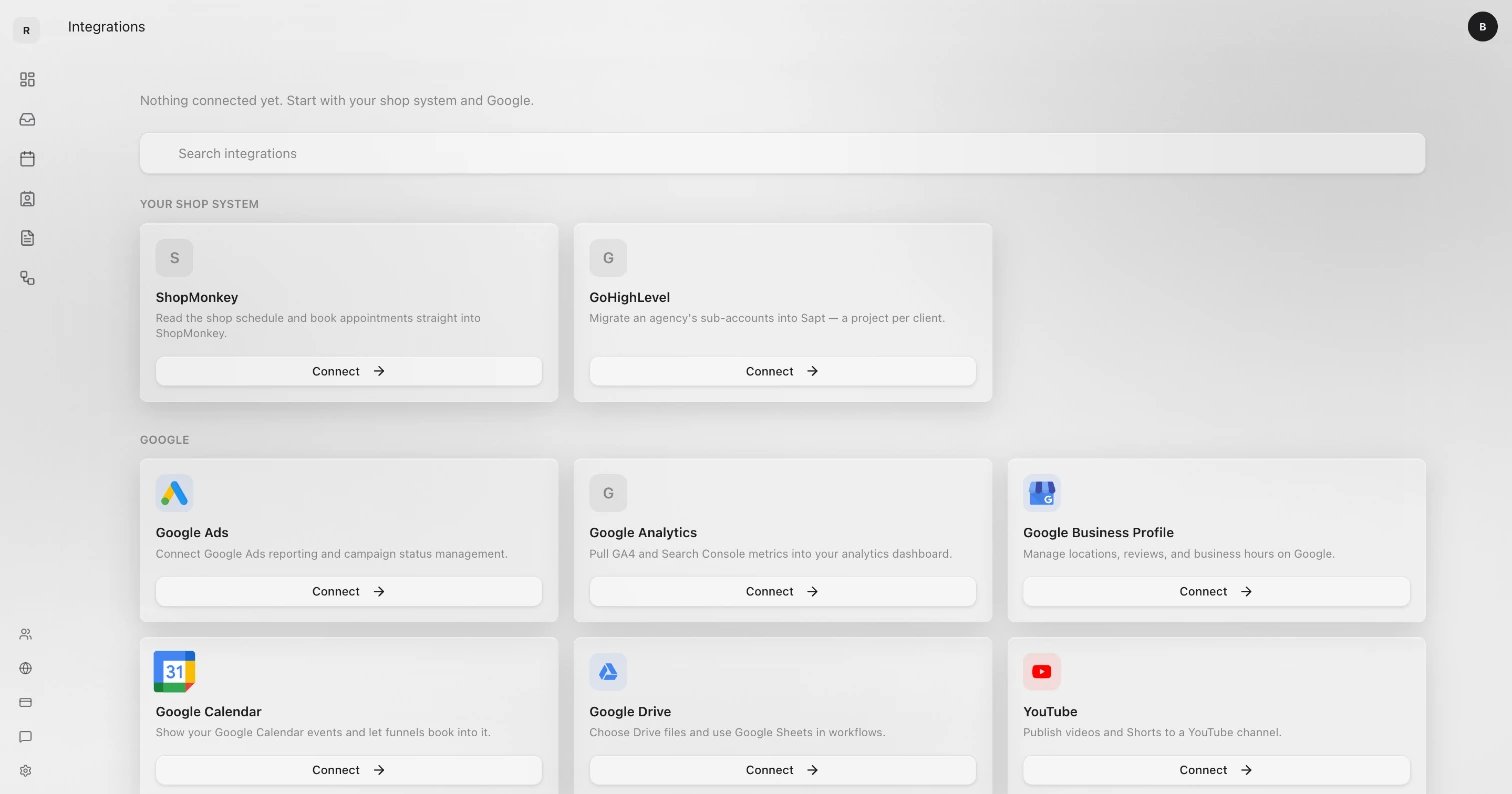Connect the Google Drive integration

coord(783,770)
